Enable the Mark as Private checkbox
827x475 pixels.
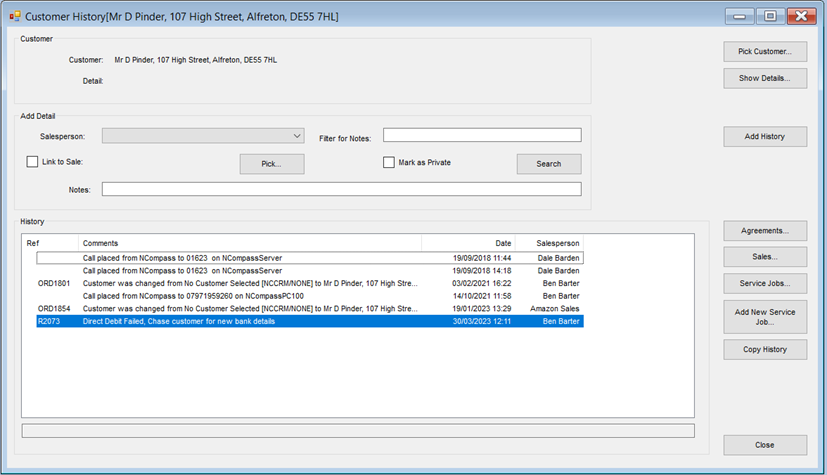[x=389, y=162]
